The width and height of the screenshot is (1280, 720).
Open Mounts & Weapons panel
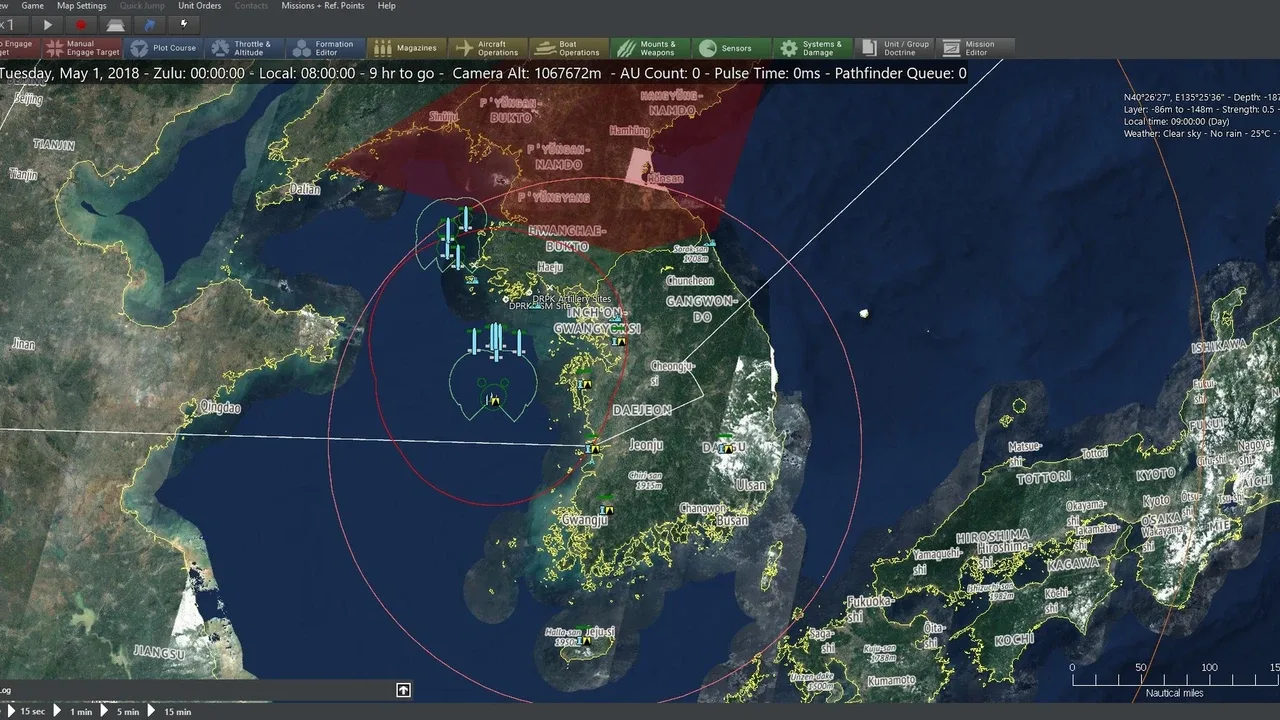coord(650,48)
